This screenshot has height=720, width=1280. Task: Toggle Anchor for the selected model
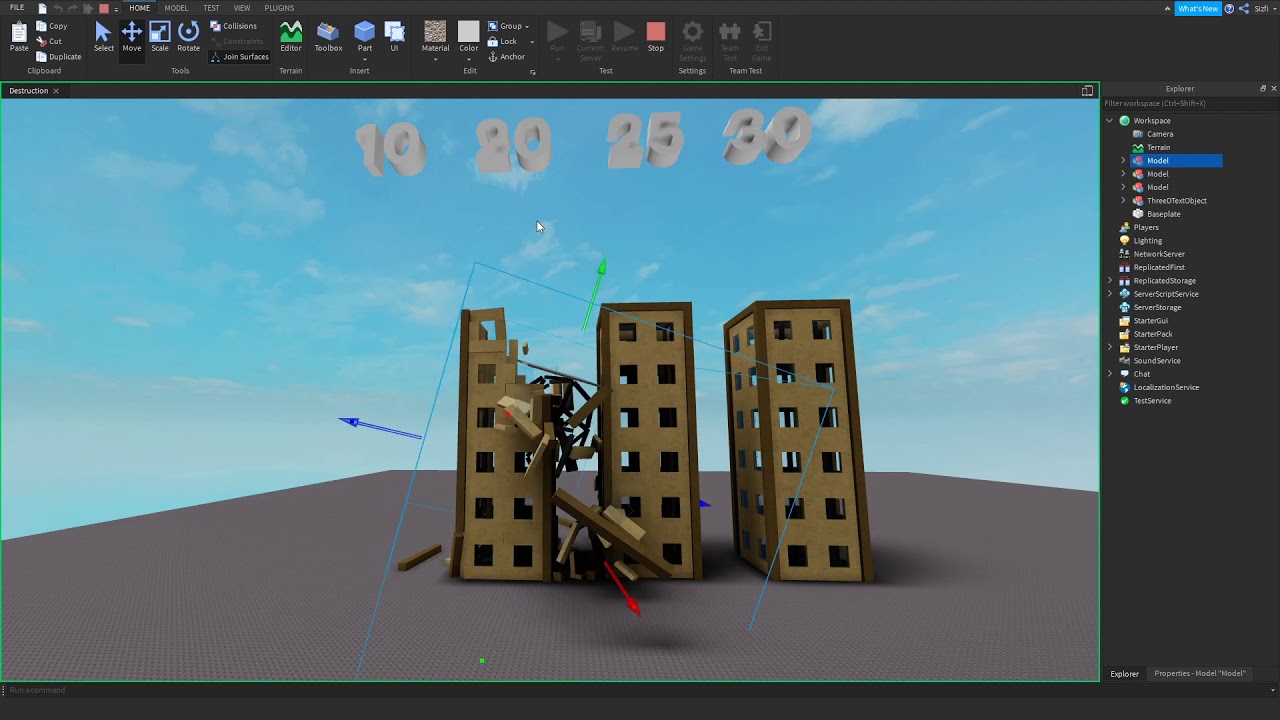(506, 57)
